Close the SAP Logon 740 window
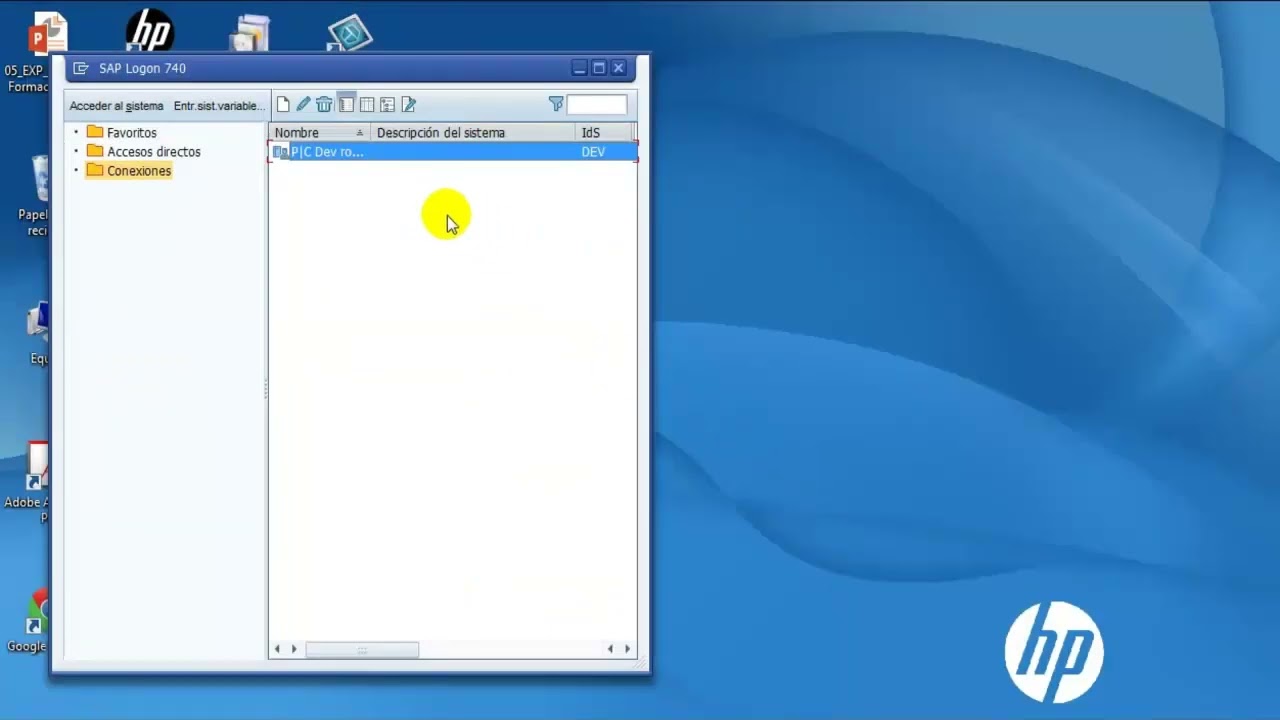This screenshot has height=720, width=1280. pos(618,68)
